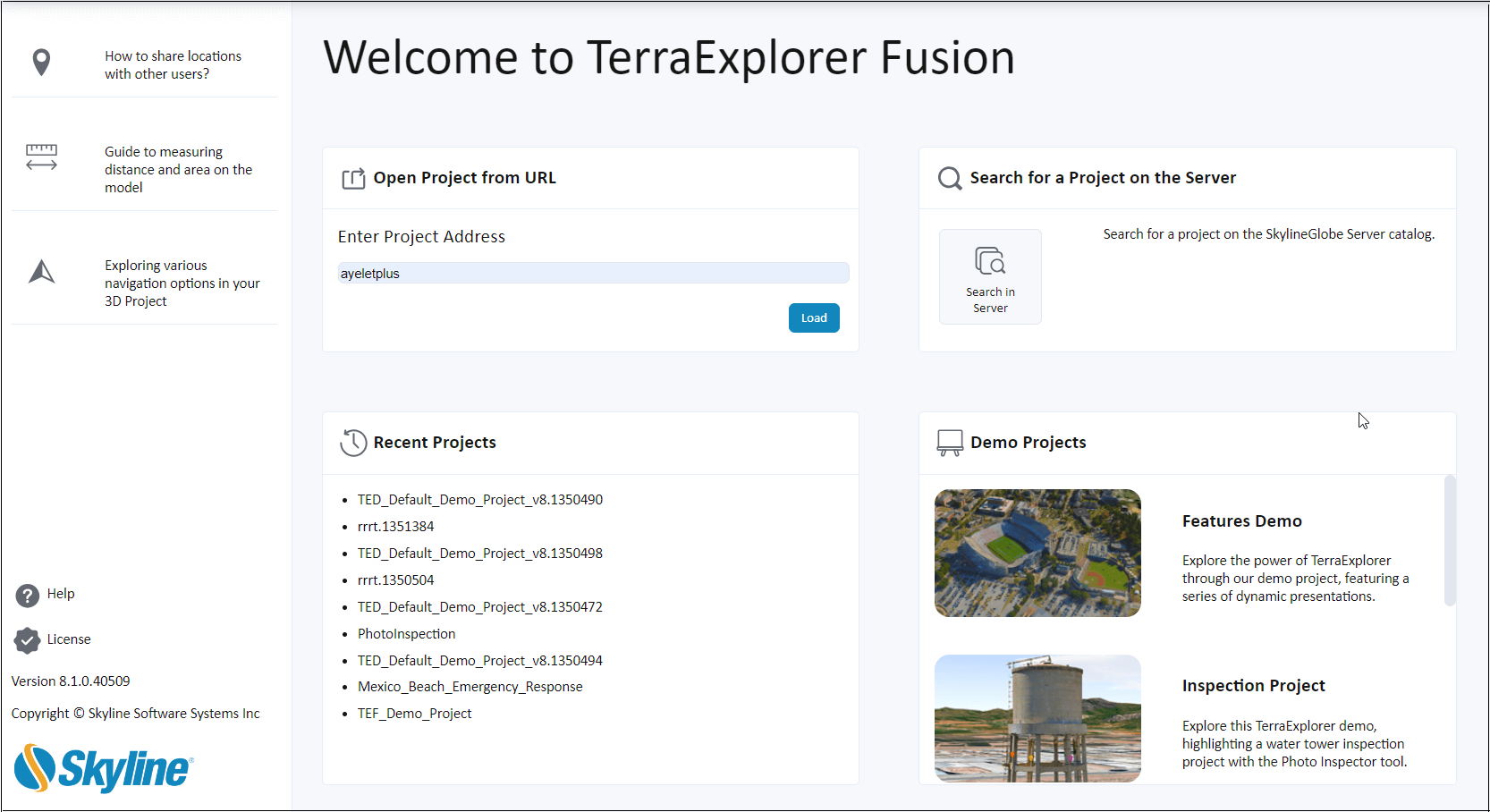The height and width of the screenshot is (812, 1490).
Task: Open TED_Default_Demo_Project_v8.1350490 recent project
Action: [479, 500]
